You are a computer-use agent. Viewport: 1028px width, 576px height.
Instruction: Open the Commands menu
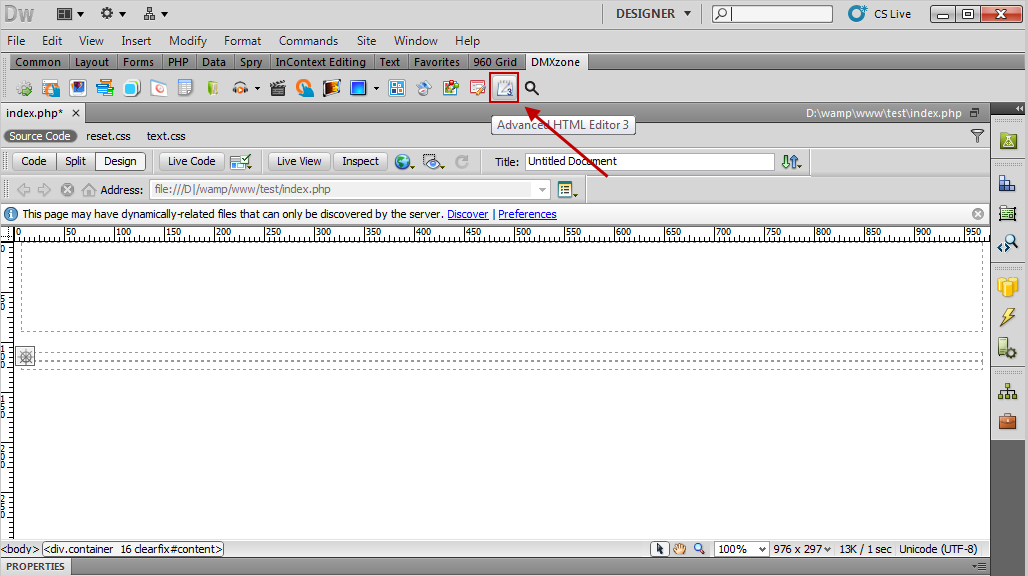click(x=308, y=41)
